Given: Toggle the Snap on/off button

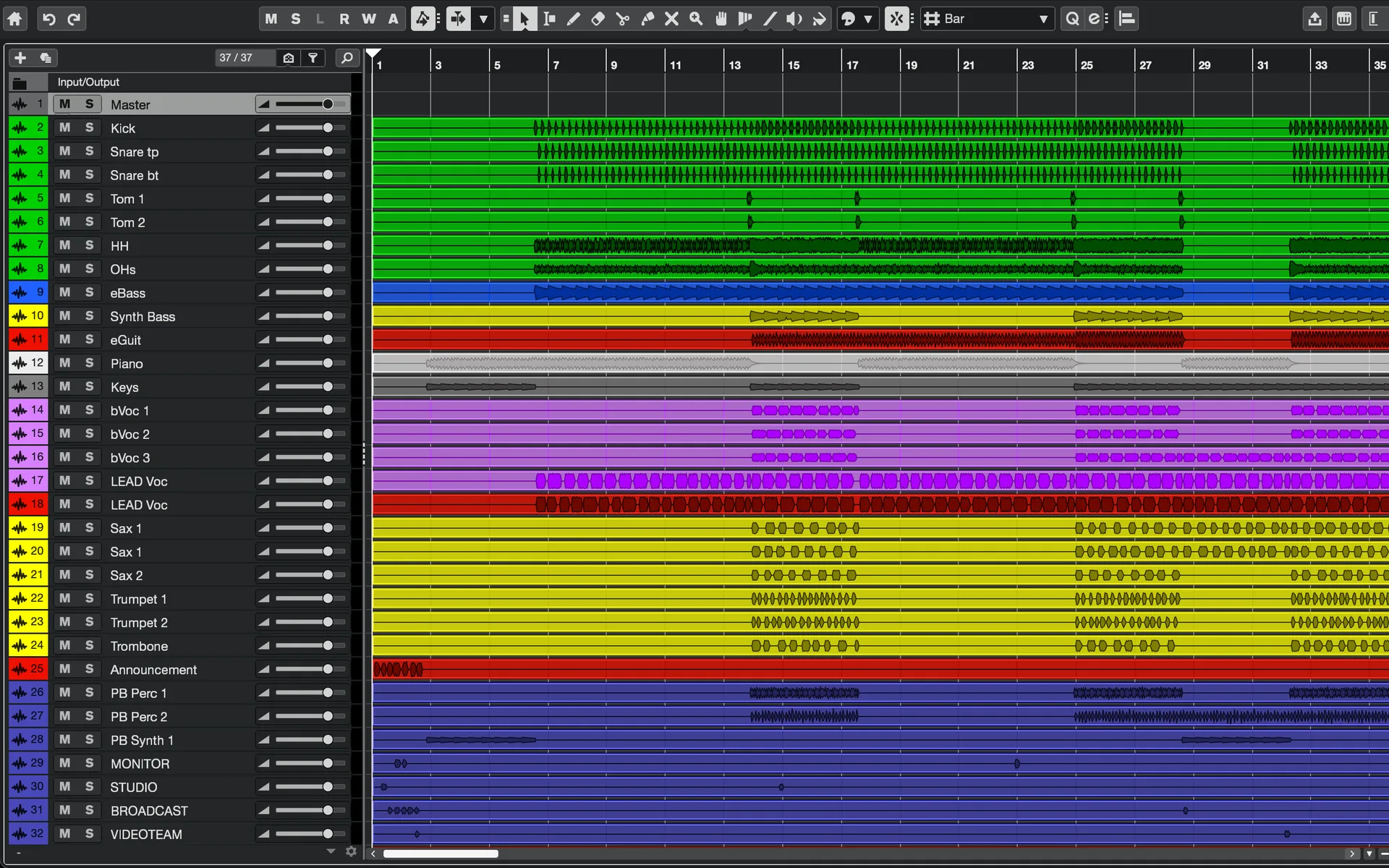Looking at the screenshot, I should 896,19.
